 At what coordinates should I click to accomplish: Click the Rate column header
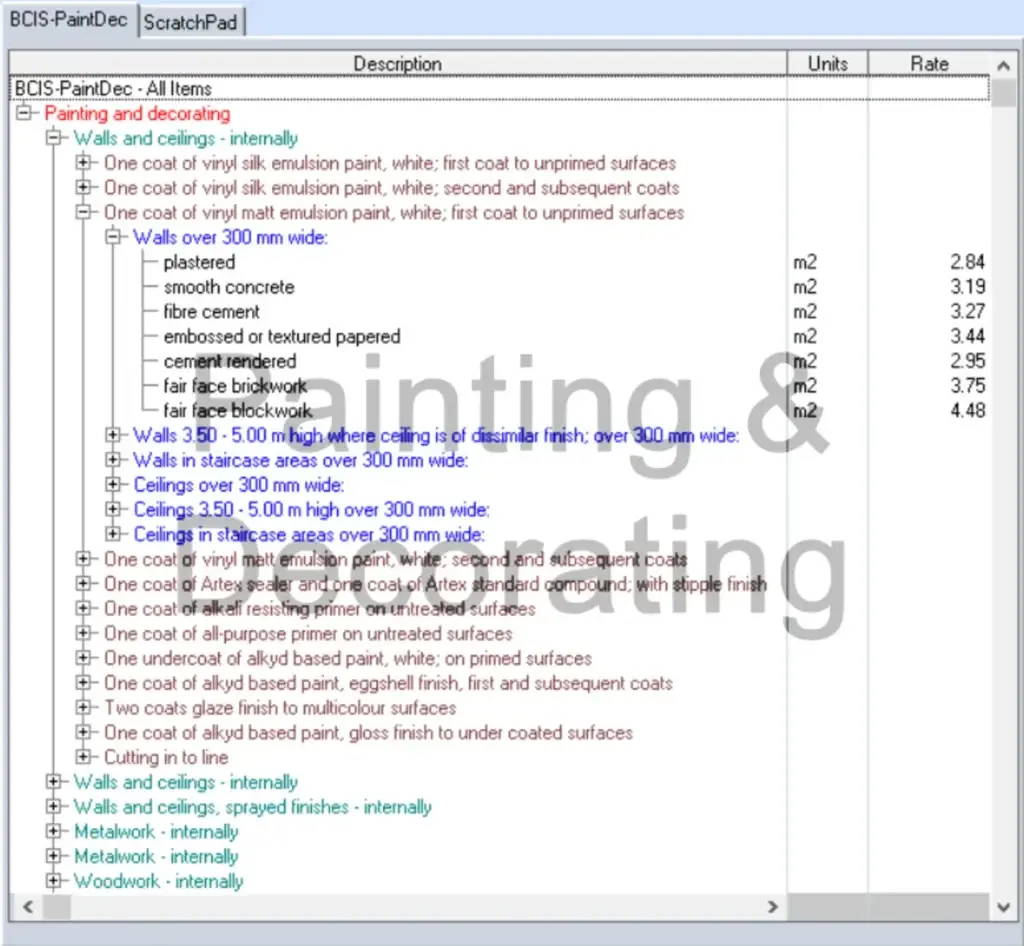[929, 64]
